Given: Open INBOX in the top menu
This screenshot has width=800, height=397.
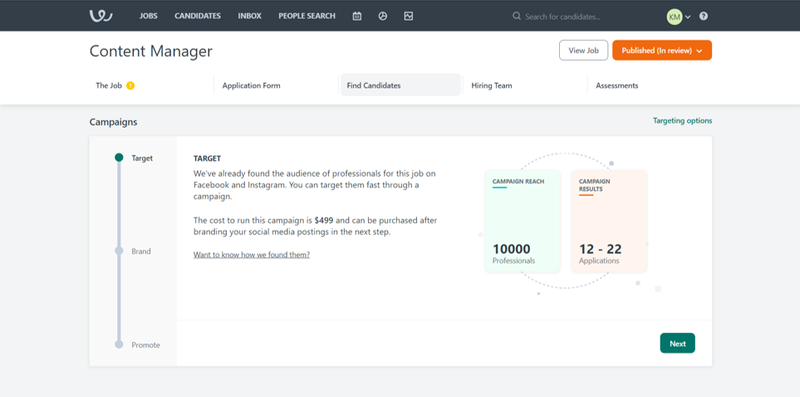Looking at the screenshot, I should pos(249,16).
